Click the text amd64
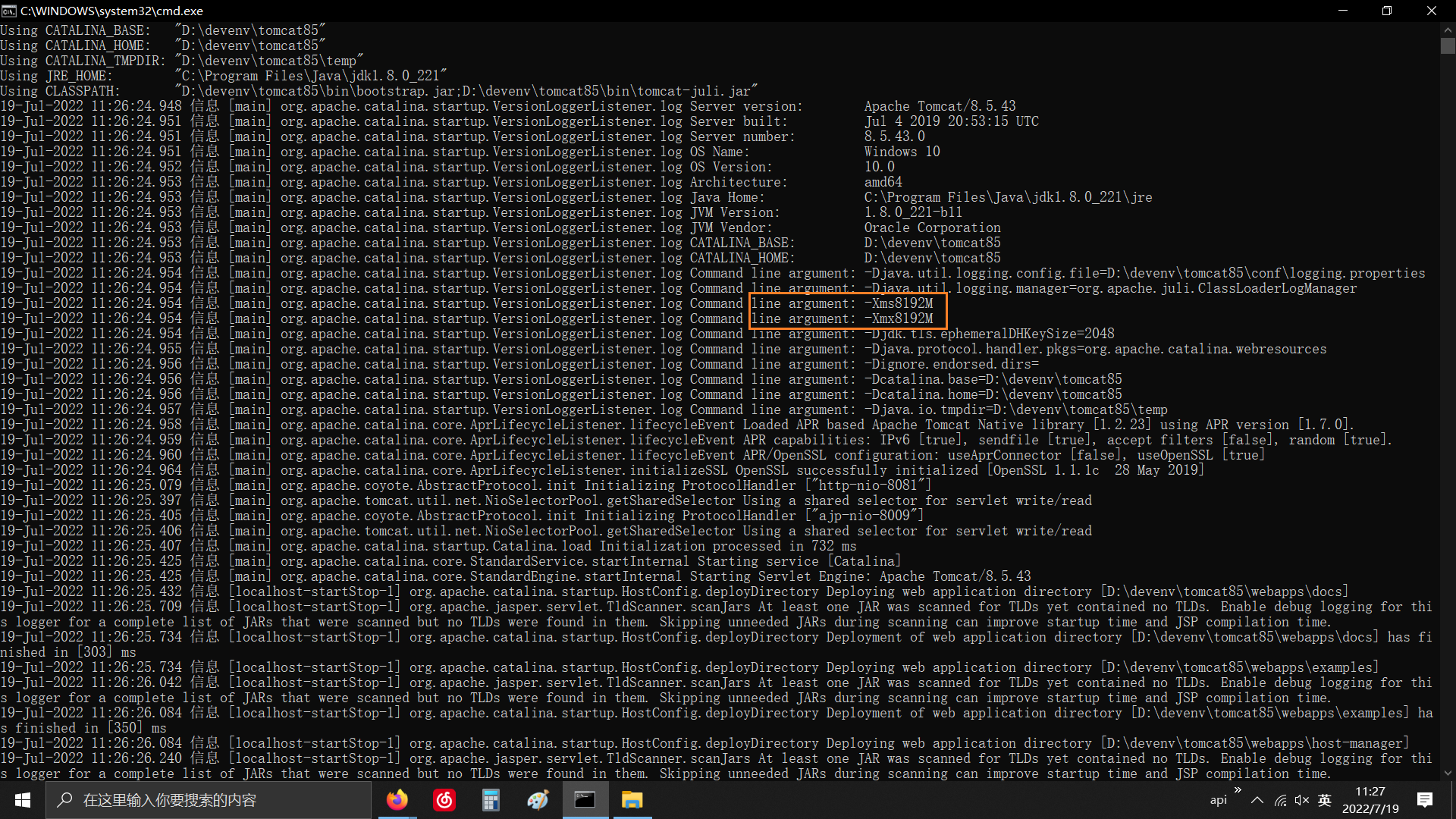 [x=883, y=182]
